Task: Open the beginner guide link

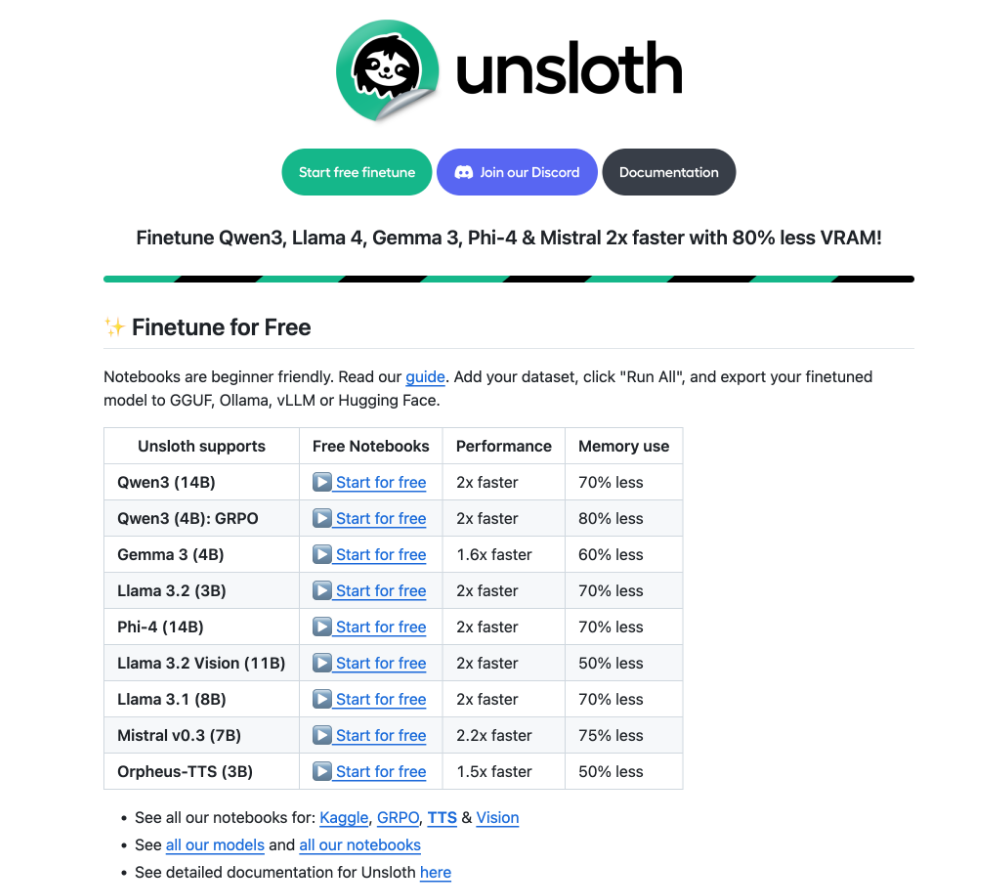Action: (x=425, y=377)
